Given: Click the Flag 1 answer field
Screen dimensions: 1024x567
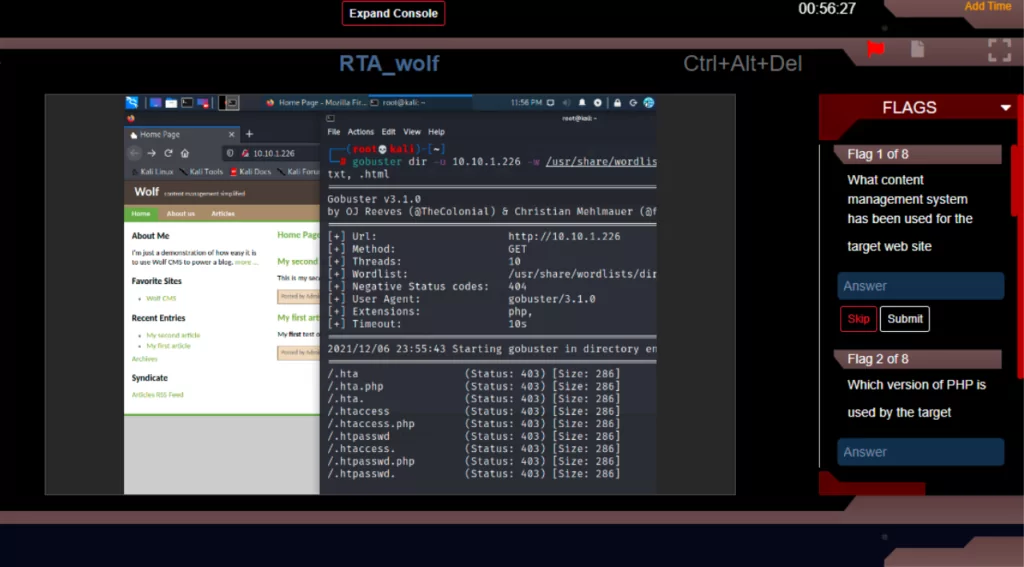Looking at the screenshot, I should click(x=921, y=286).
